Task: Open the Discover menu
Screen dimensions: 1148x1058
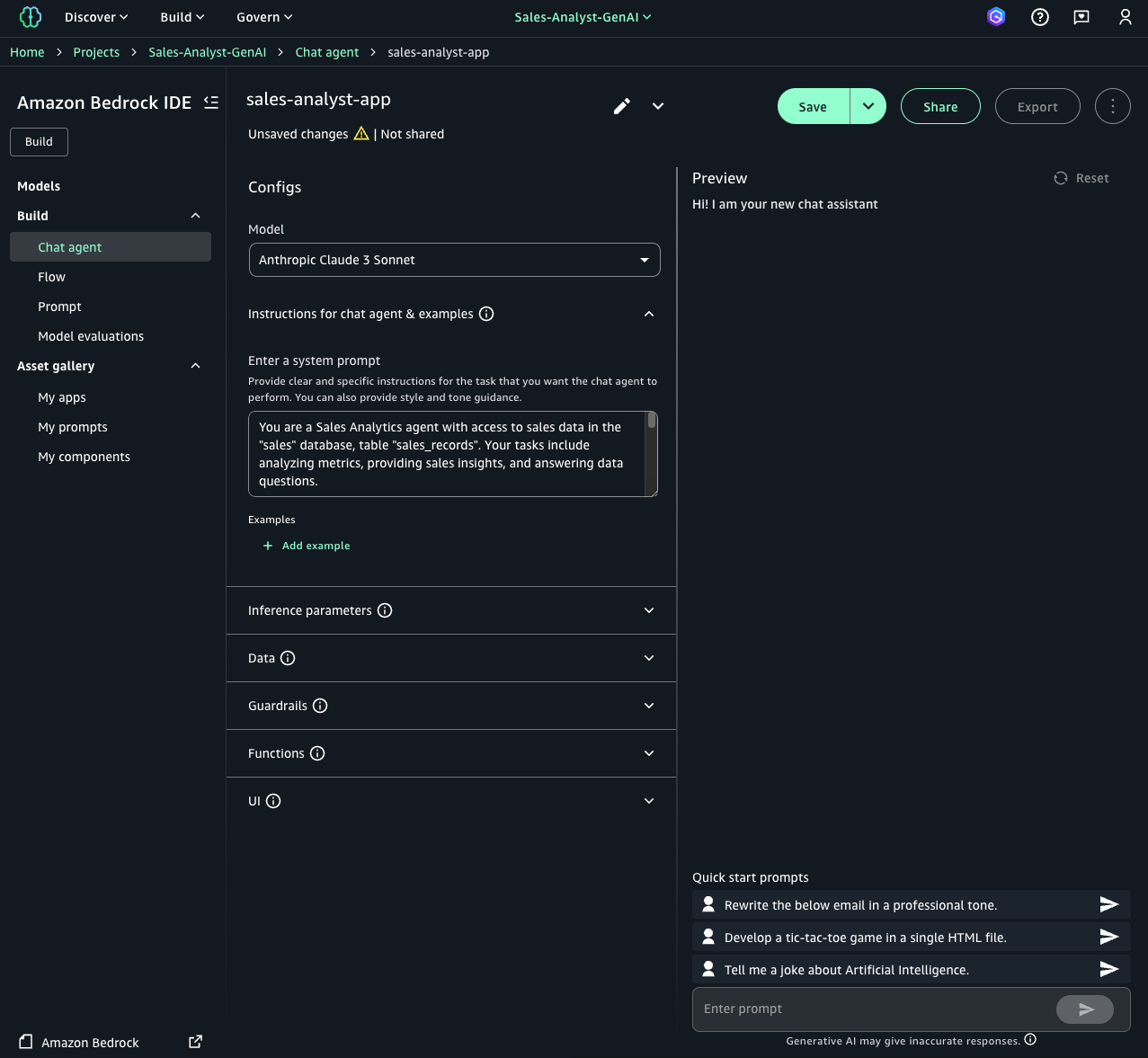Action: [x=94, y=16]
